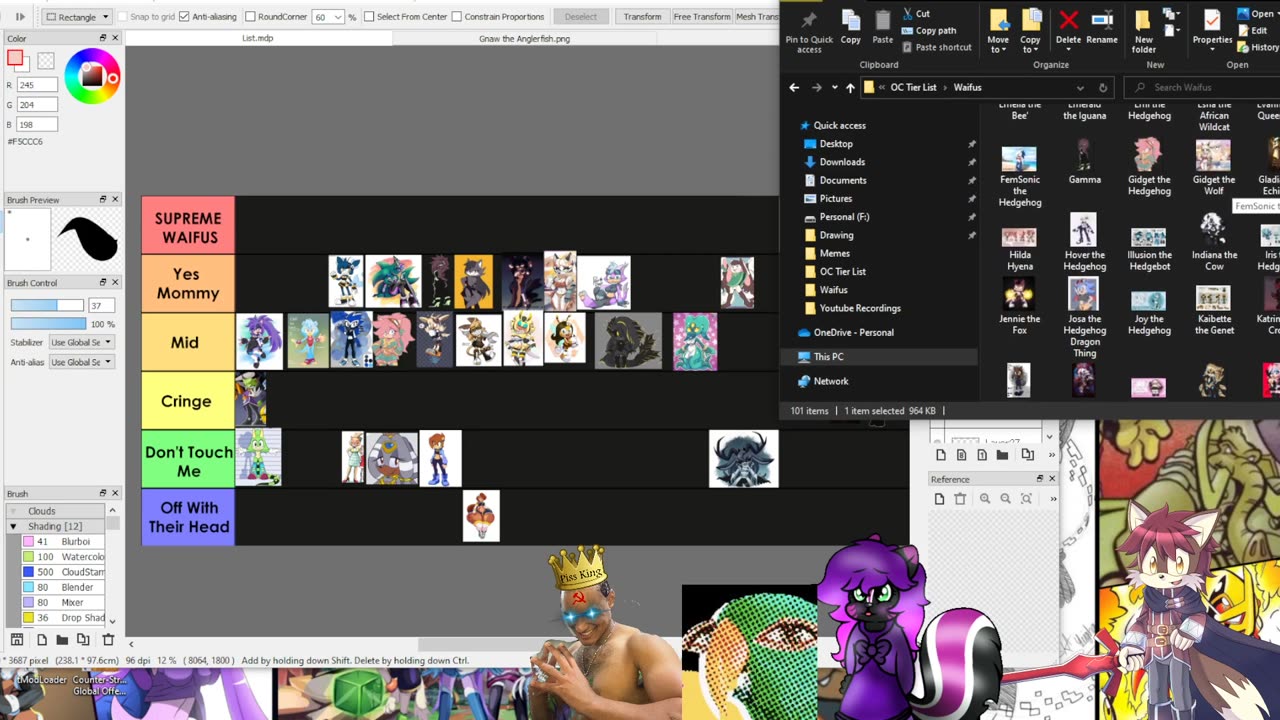Close the Brush panel
Image resolution: width=1280 pixels, height=720 pixels.
pyautogui.click(x=115, y=494)
